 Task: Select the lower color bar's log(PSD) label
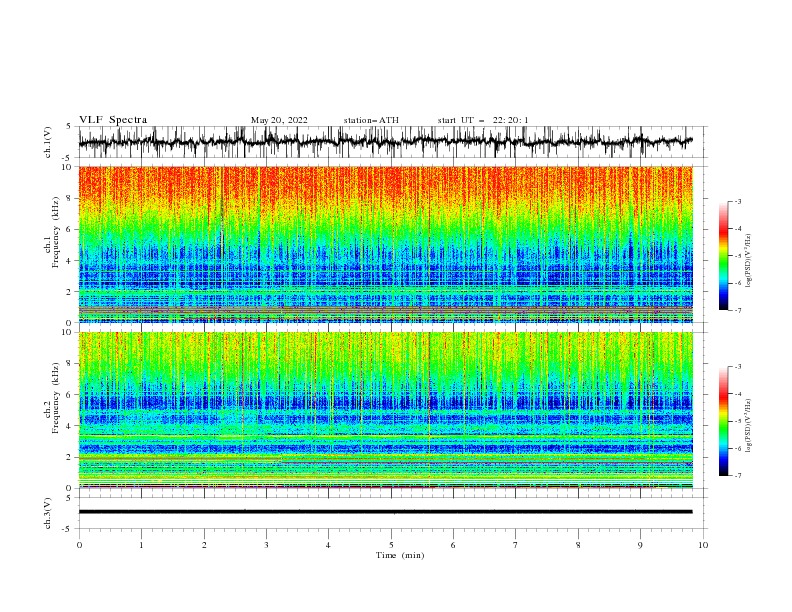(x=748, y=426)
